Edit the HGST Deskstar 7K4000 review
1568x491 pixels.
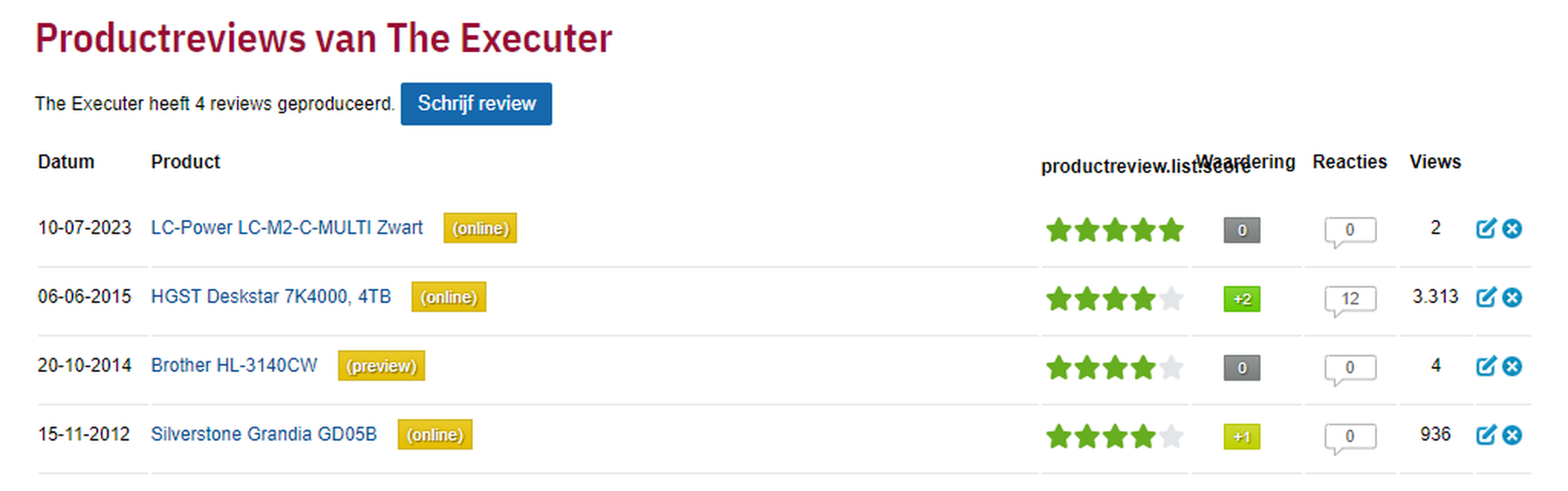pos(1485,297)
